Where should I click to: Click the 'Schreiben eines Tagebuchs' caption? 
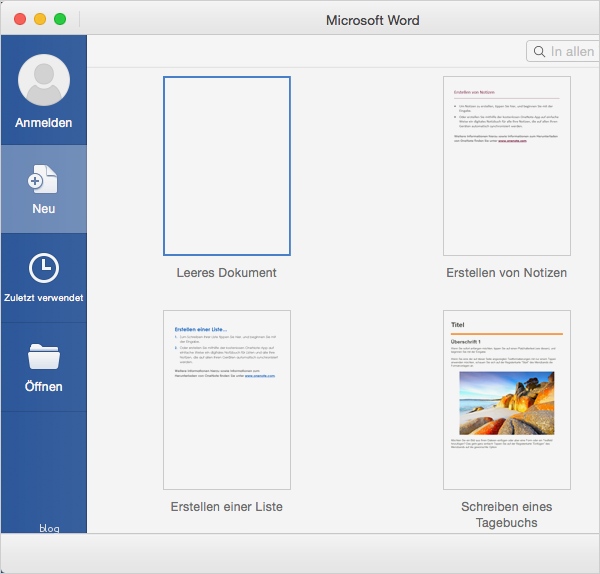pyautogui.click(x=507, y=515)
